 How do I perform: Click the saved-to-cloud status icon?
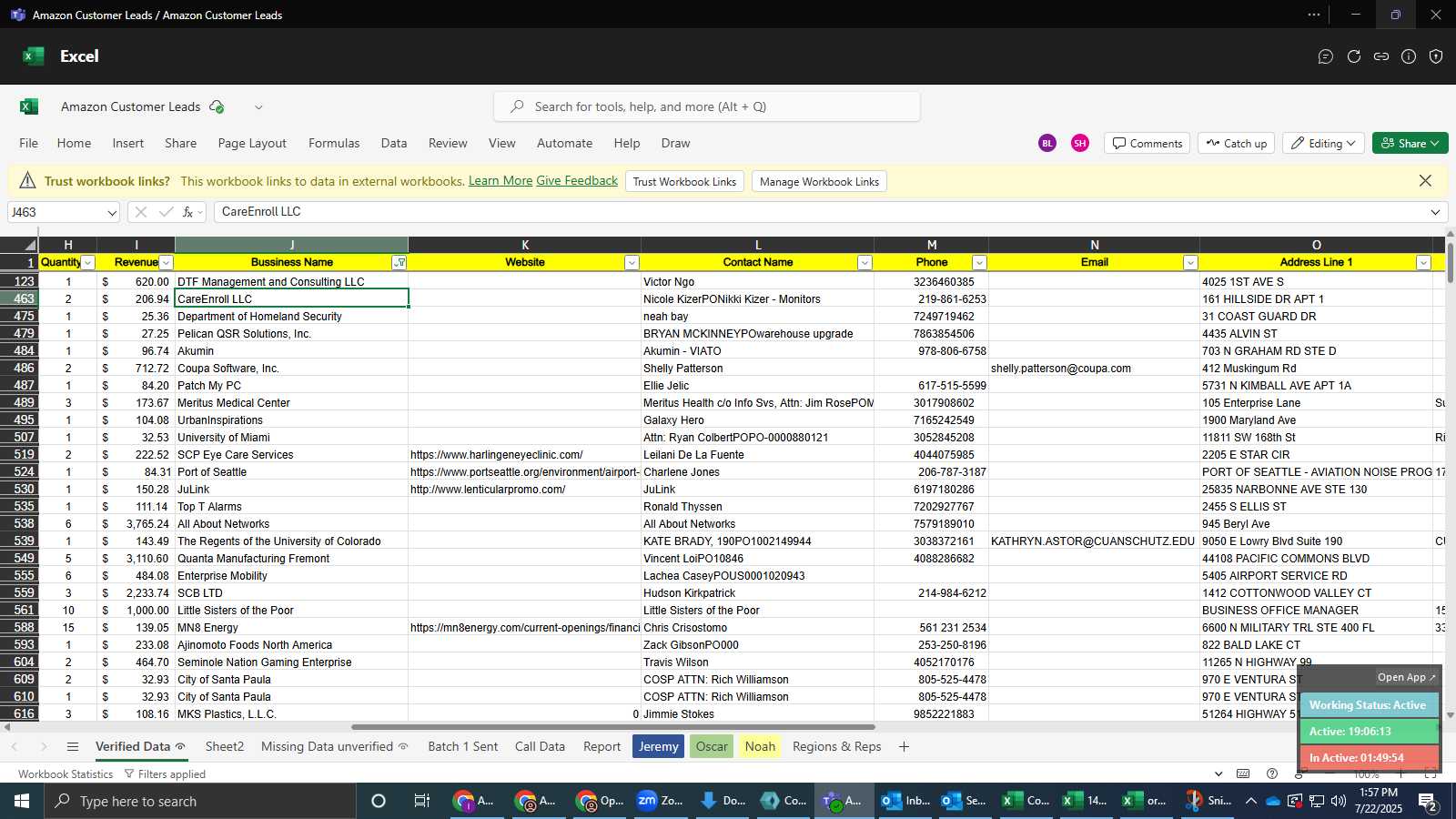click(x=217, y=106)
